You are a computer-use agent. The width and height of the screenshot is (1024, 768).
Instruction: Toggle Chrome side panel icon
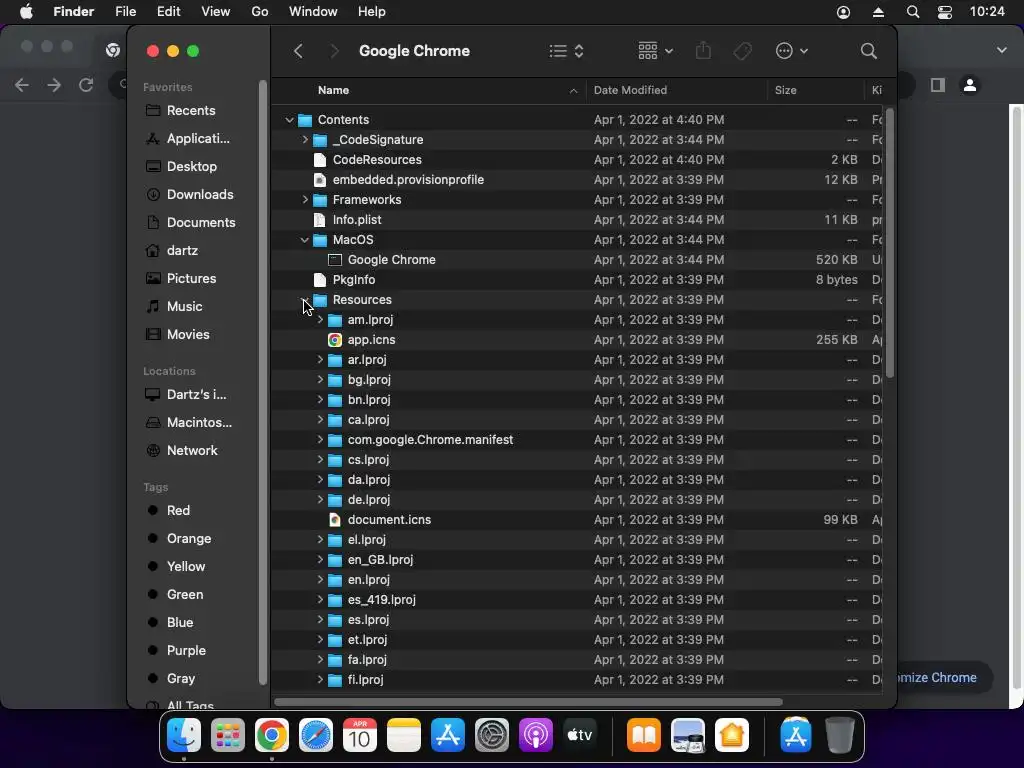pyautogui.click(x=938, y=85)
